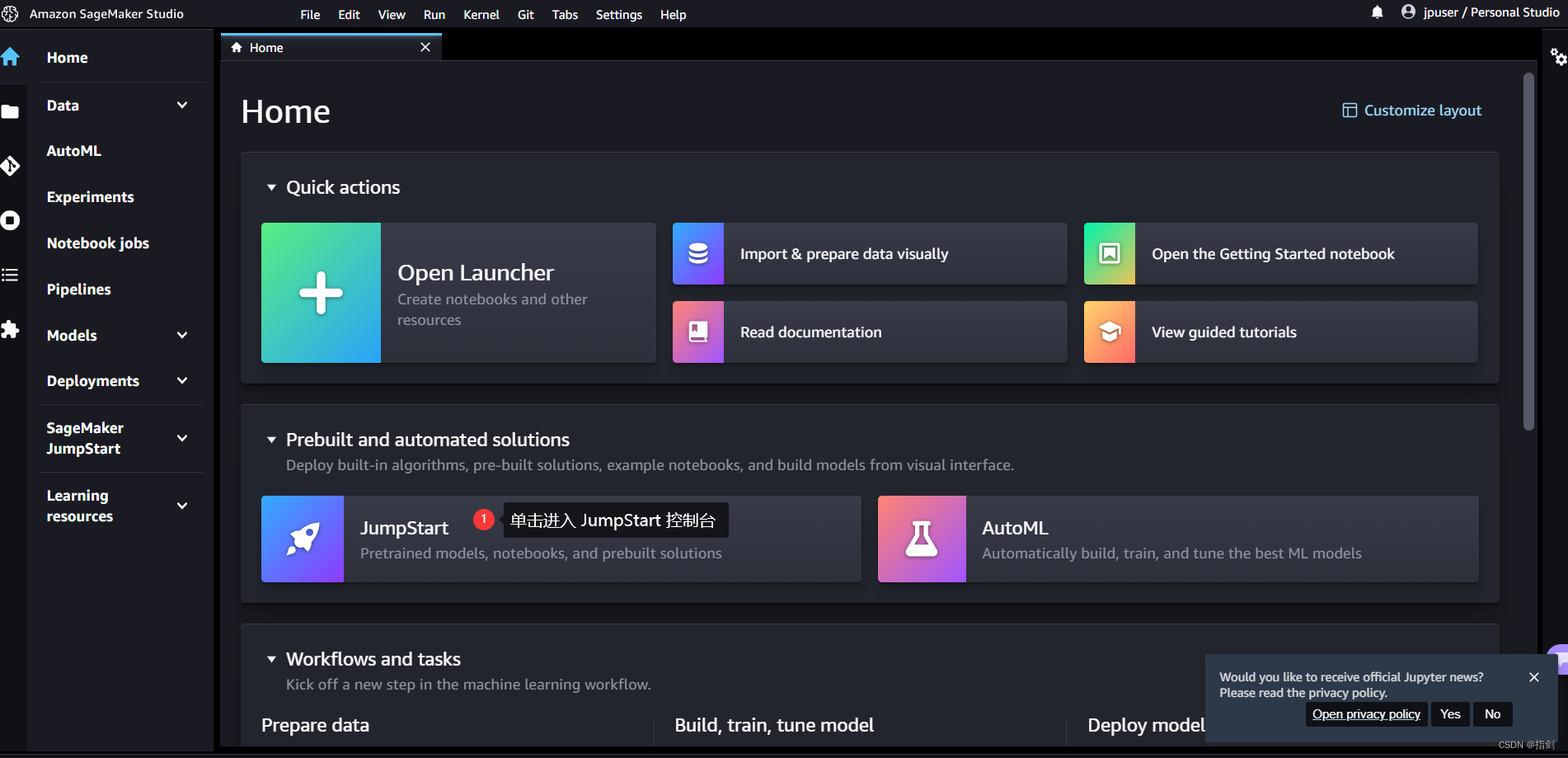The image size is (1568, 758).
Task: Click the Read documentation book icon
Action: coord(698,332)
